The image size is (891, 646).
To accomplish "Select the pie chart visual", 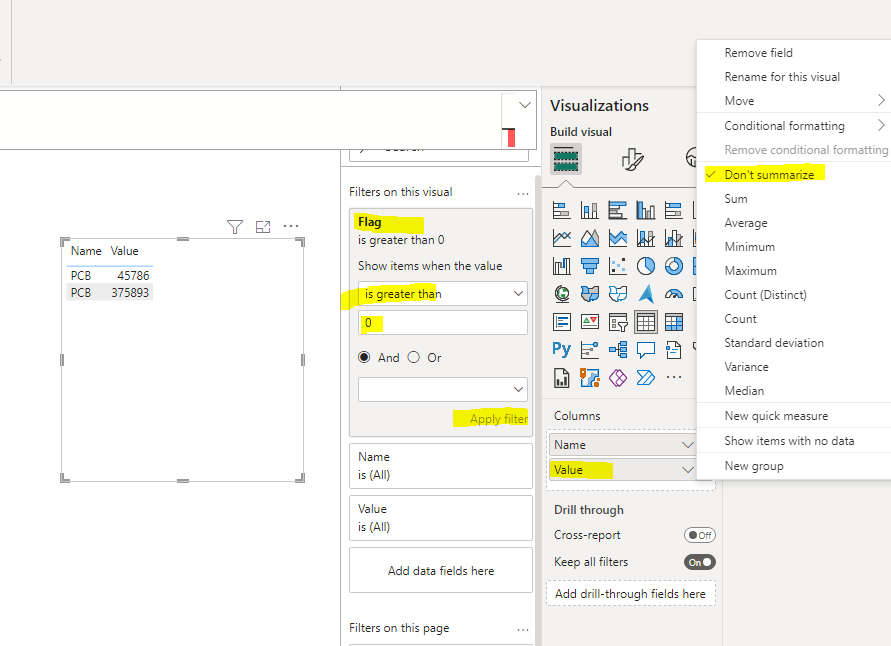I will pos(646,265).
